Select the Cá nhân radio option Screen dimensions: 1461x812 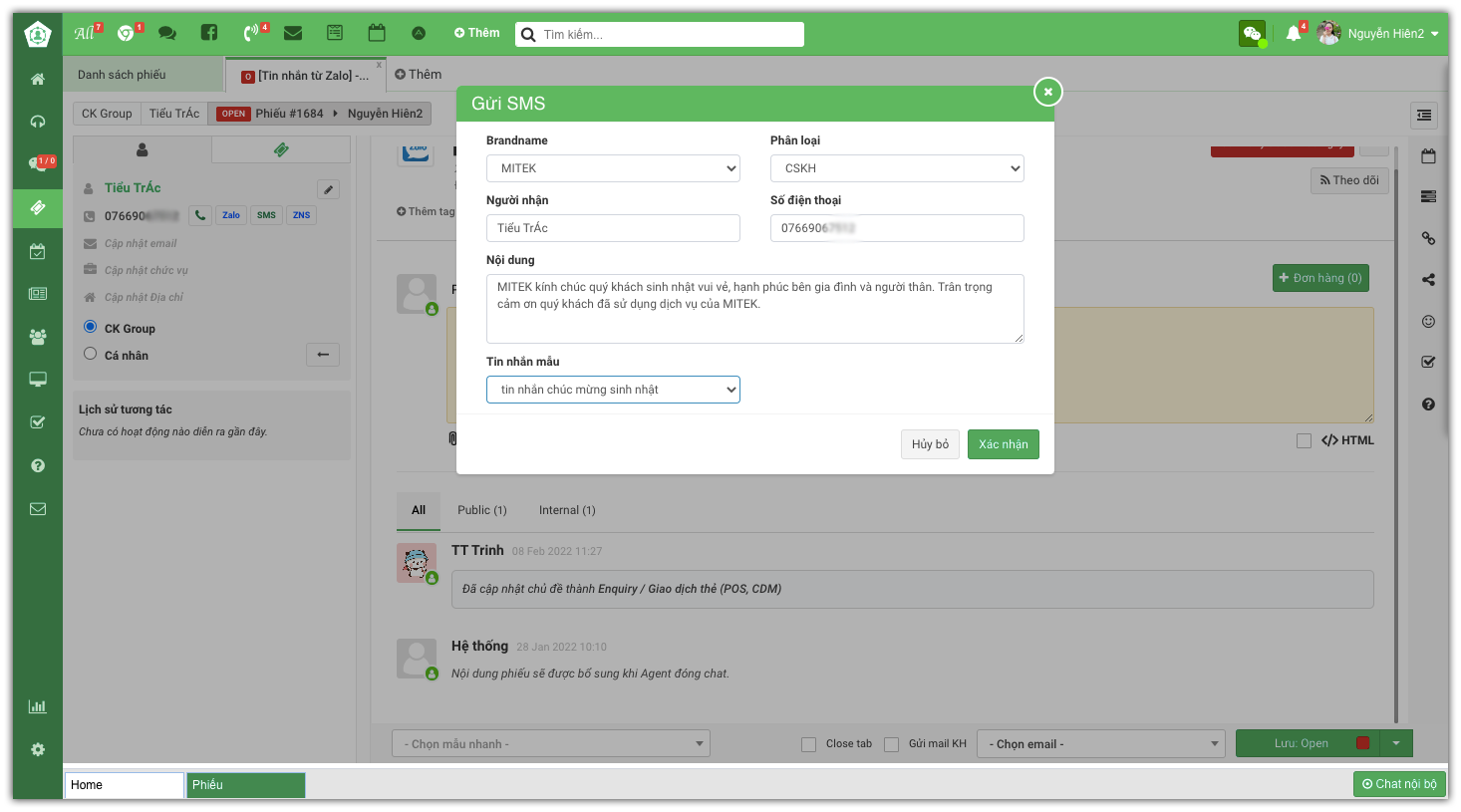91,354
